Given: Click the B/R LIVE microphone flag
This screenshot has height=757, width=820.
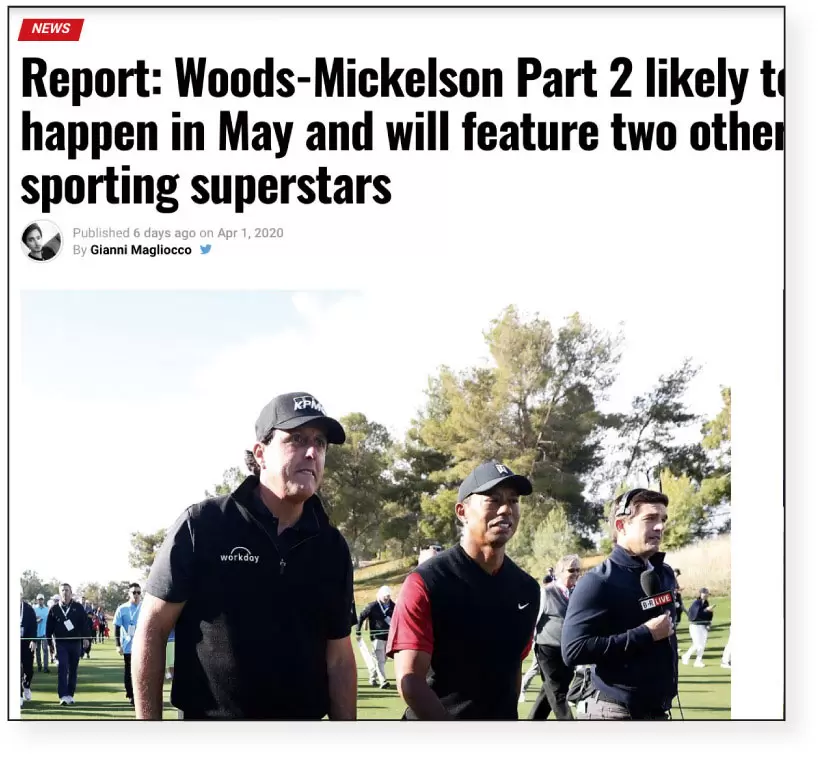Looking at the screenshot, I should 656,601.
